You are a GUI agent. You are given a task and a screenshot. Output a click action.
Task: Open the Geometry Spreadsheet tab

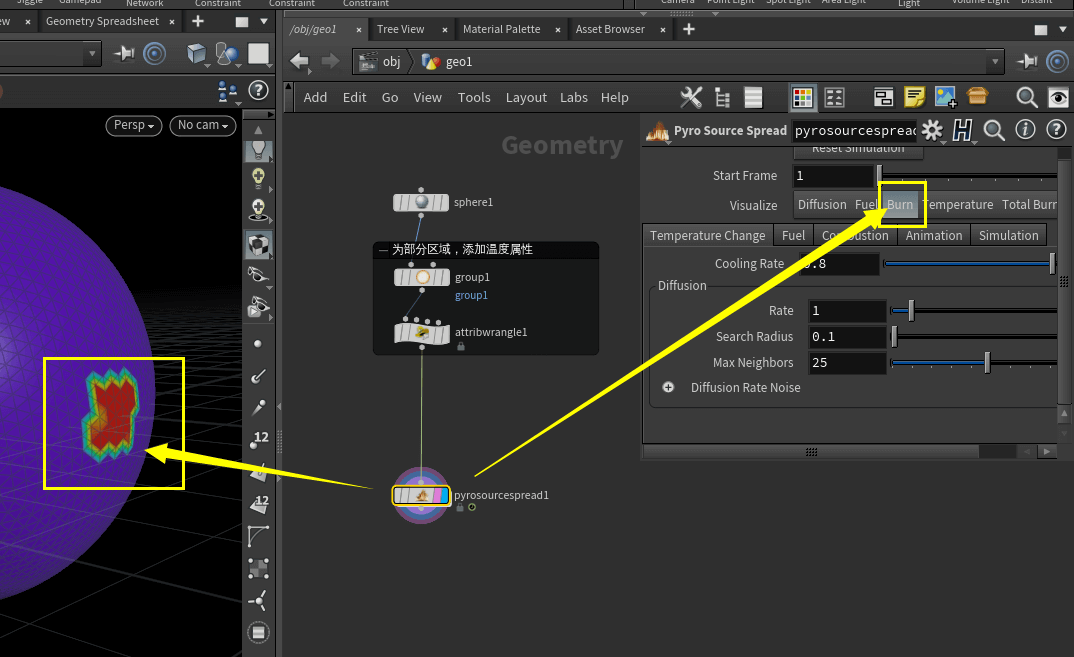coord(102,21)
